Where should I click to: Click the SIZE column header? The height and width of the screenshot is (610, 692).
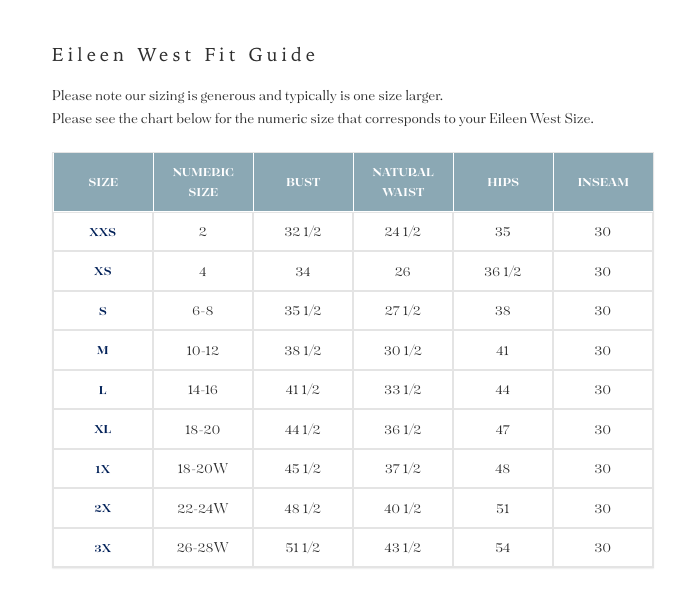pos(103,182)
